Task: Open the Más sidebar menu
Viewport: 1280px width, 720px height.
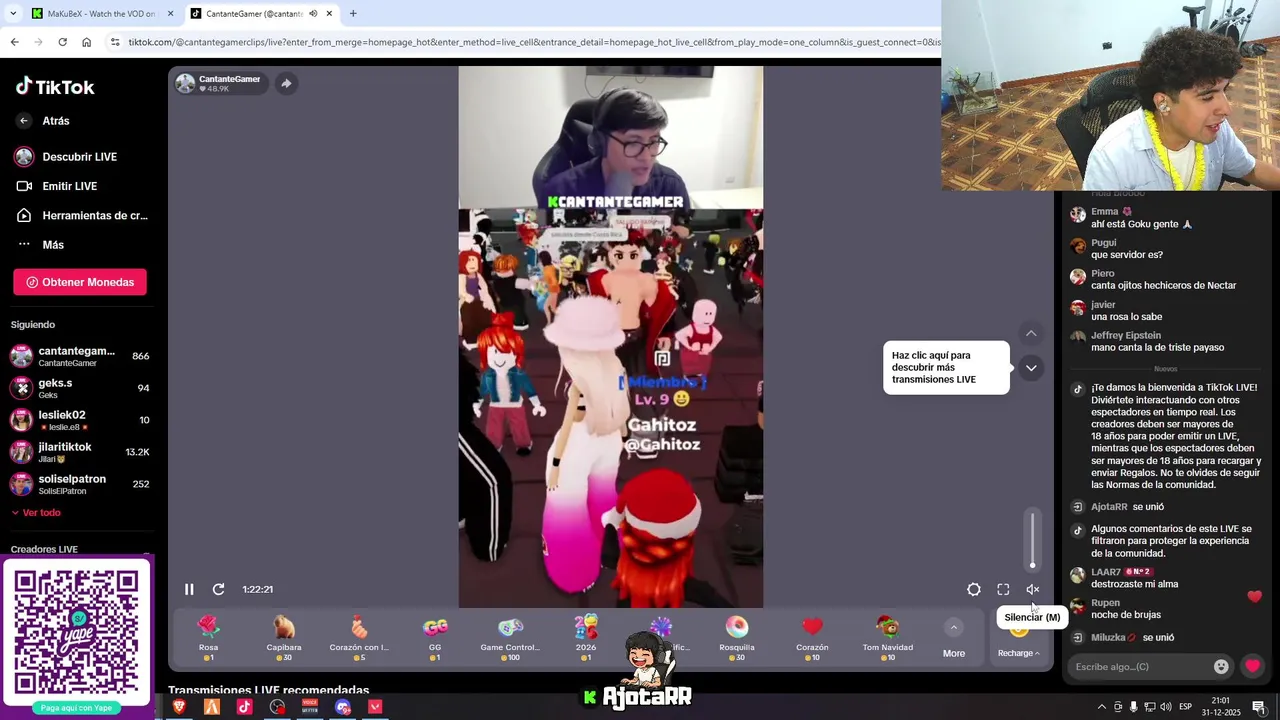Action: click(x=40, y=245)
